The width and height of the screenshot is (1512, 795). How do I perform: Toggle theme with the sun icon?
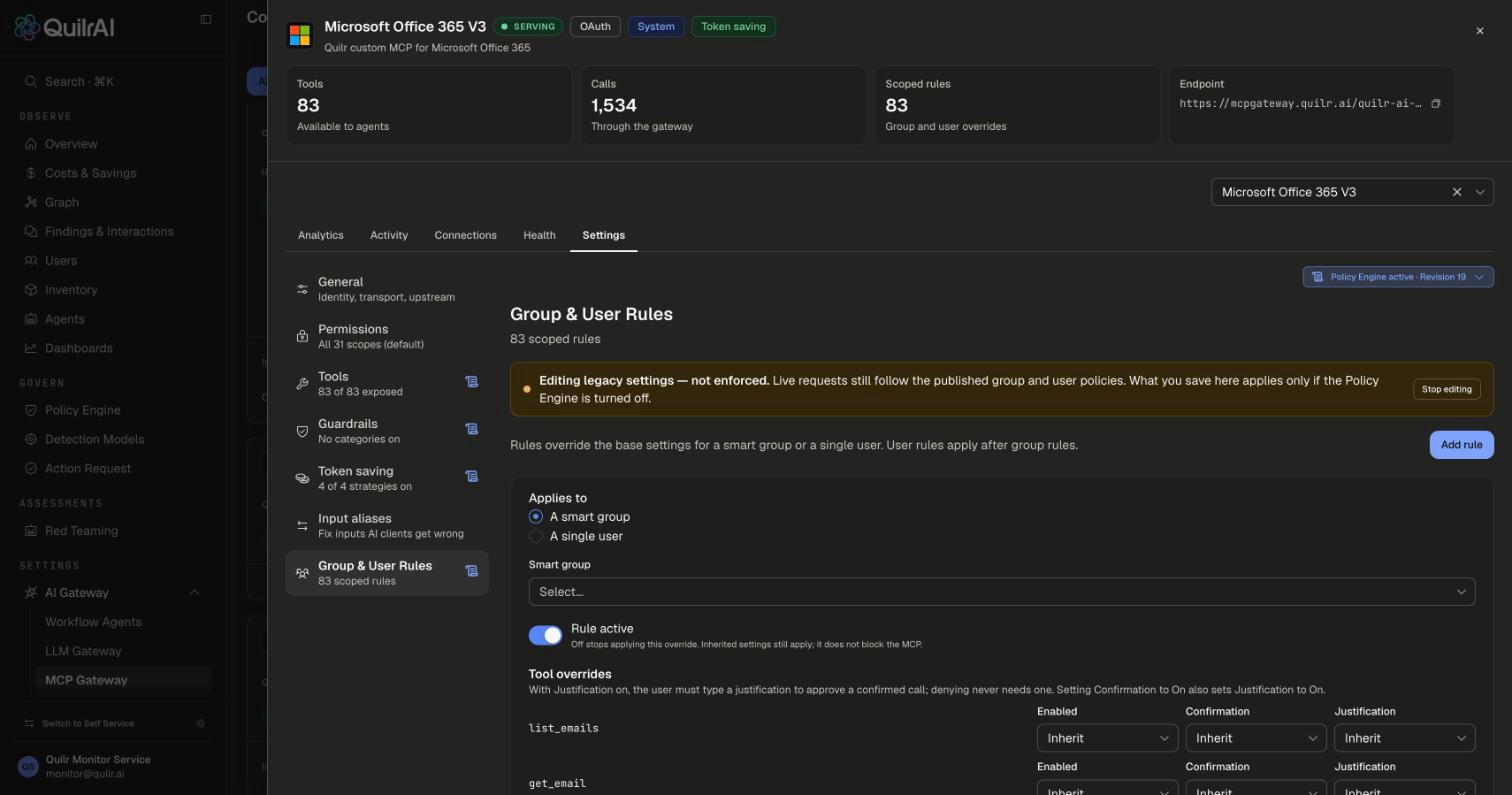201,723
